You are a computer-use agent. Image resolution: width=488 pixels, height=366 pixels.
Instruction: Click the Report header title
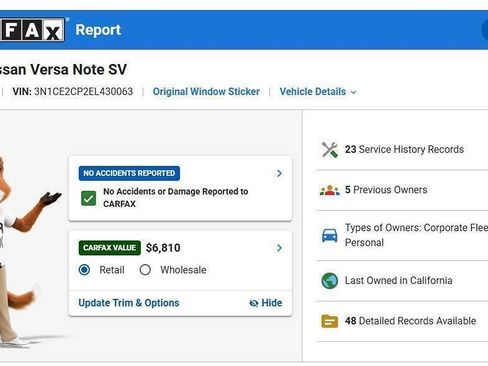click(98, 30)
